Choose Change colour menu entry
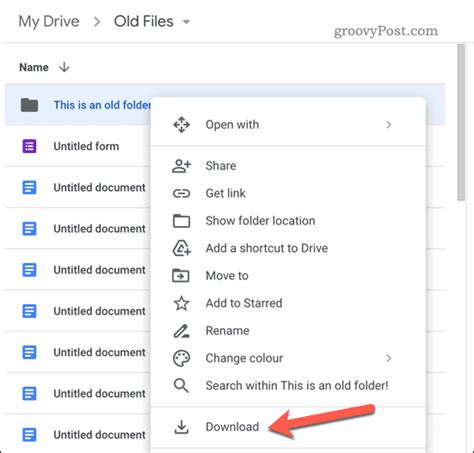The height and width of the screenshot is (453, 474). tap(288, 358)
